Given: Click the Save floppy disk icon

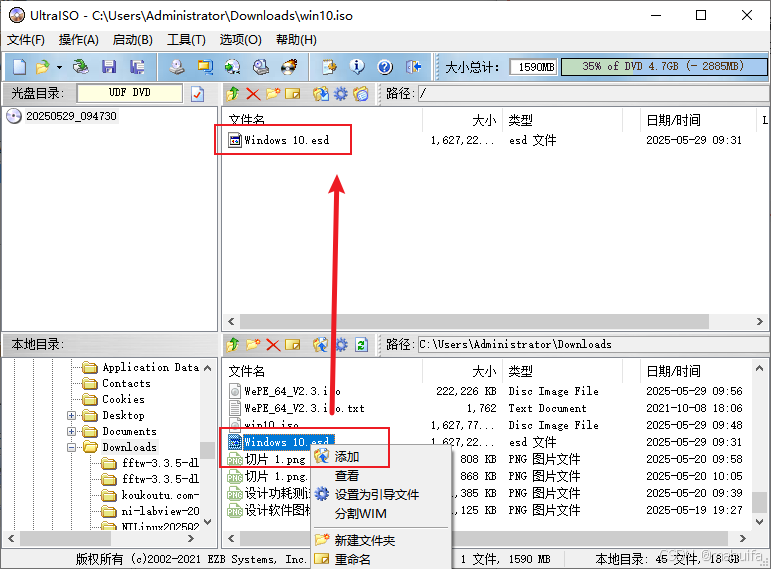Looking at the screenshot, I should 109,66.
